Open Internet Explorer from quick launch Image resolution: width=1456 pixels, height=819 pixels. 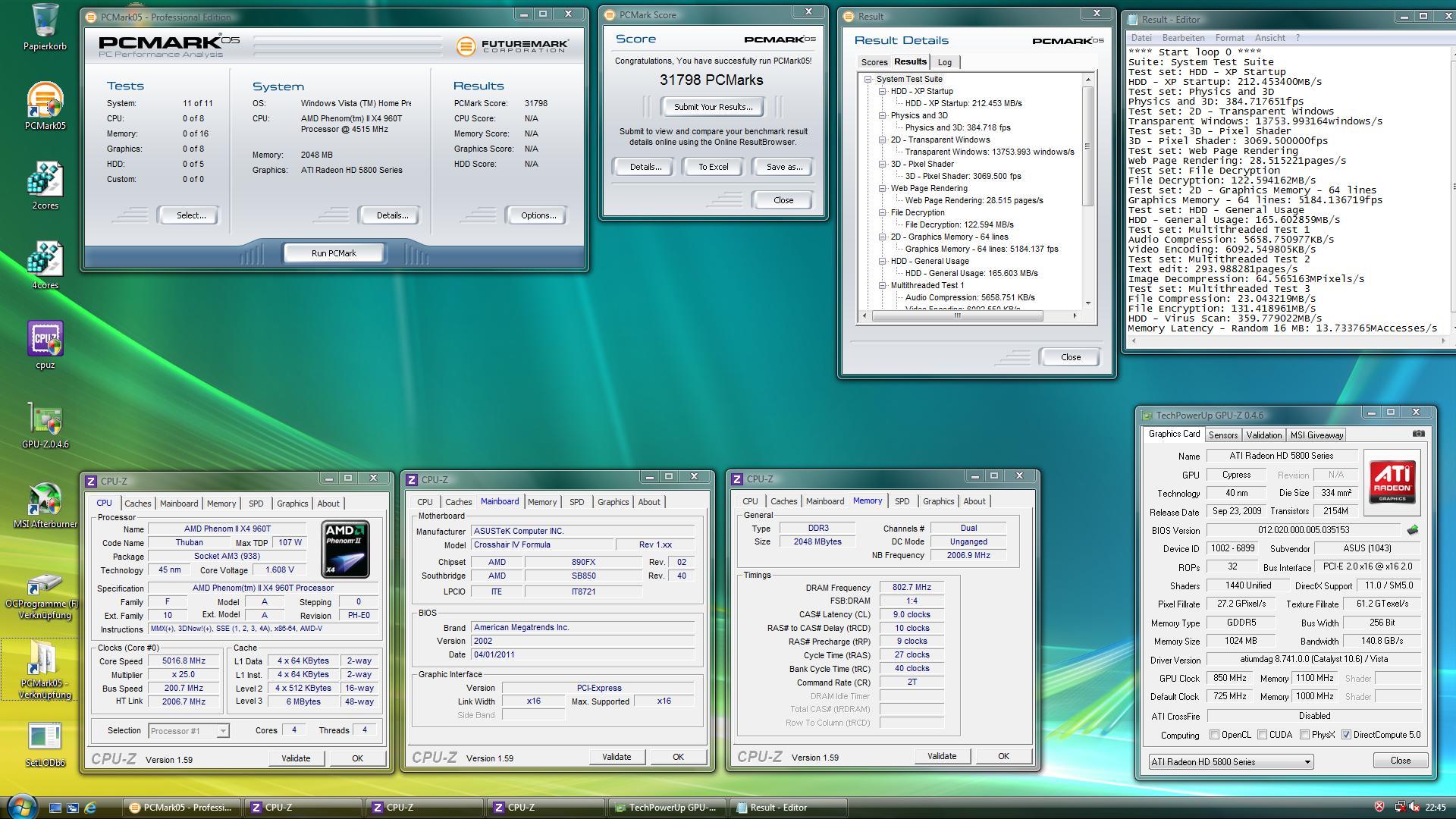click(x=91, y=808)
